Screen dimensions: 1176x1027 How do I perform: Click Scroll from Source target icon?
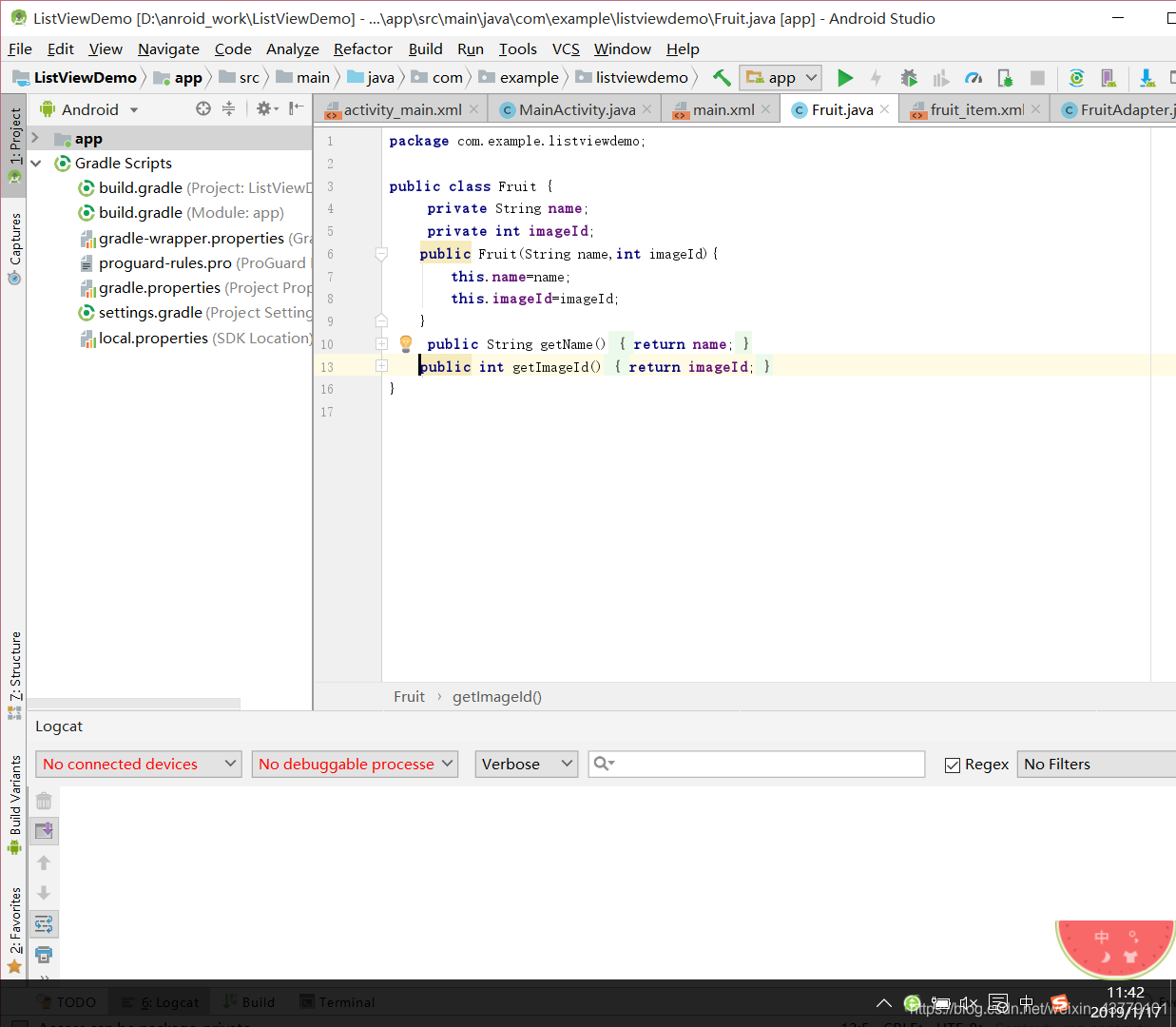point(203,109)
